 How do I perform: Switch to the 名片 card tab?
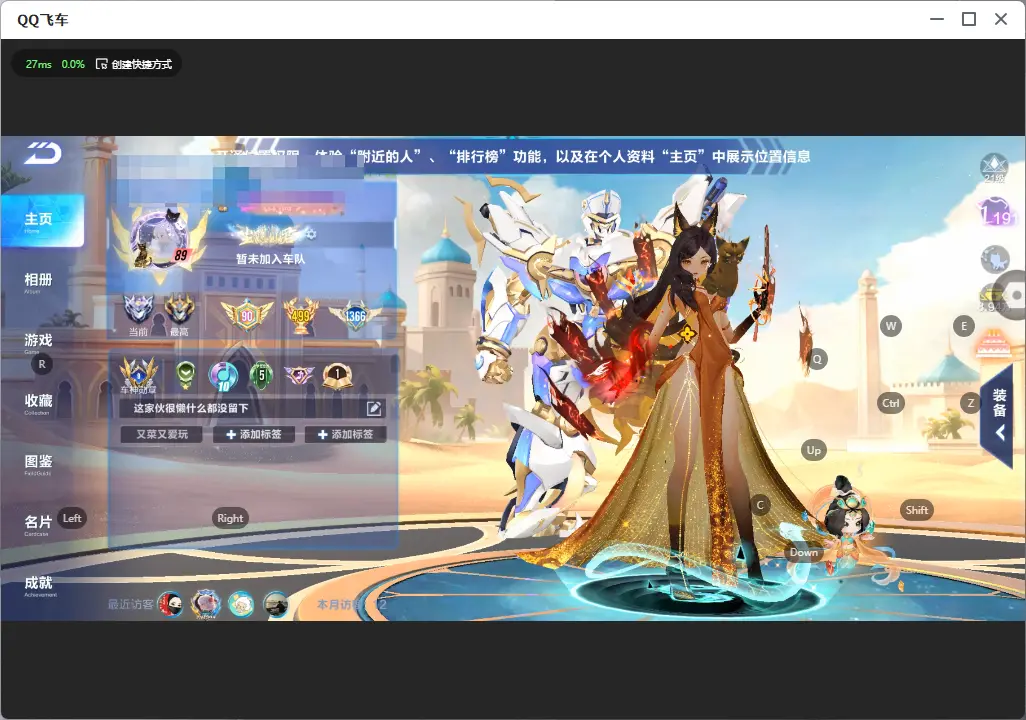[38, 524]
